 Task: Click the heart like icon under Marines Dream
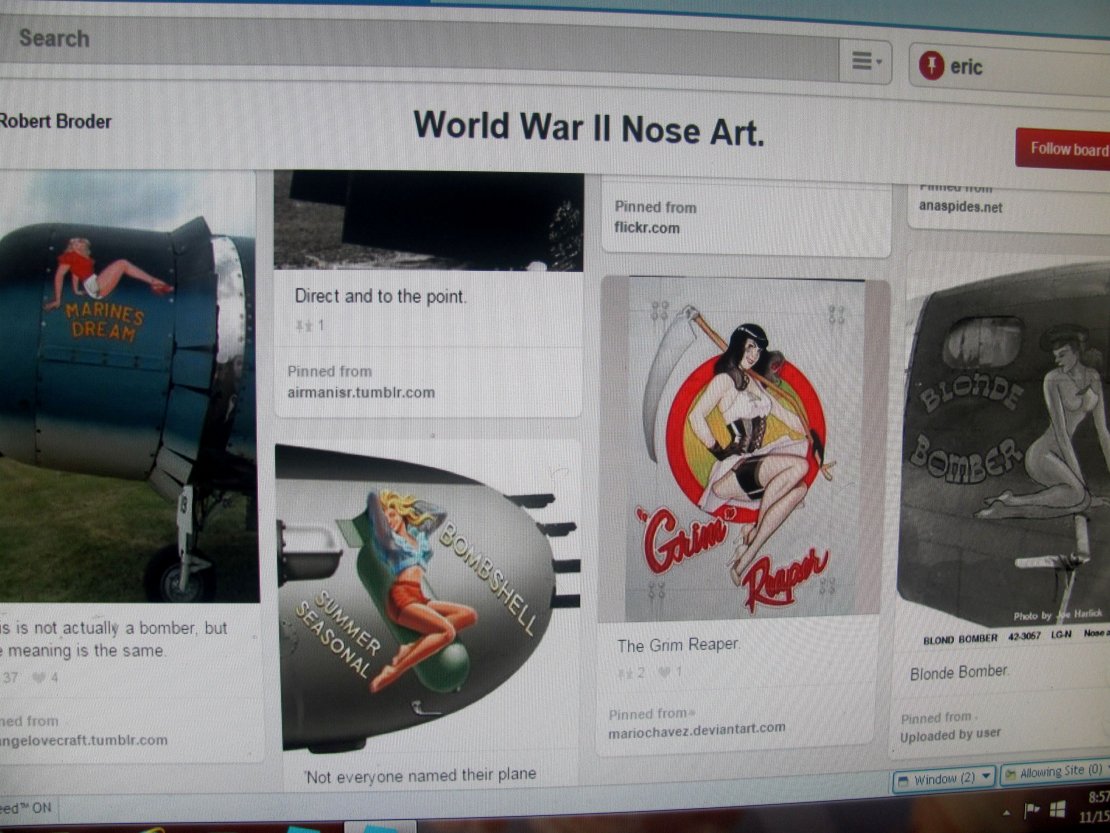(40, 678)
